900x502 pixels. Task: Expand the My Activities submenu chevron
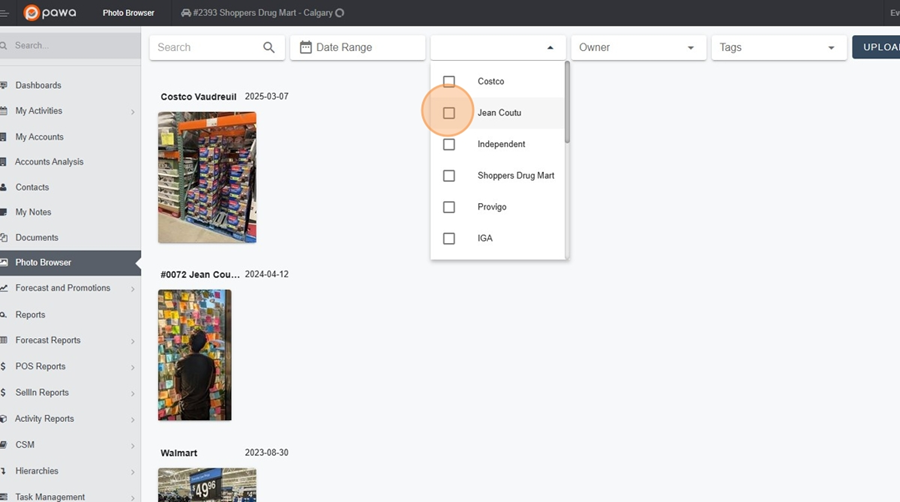[133, 111]
